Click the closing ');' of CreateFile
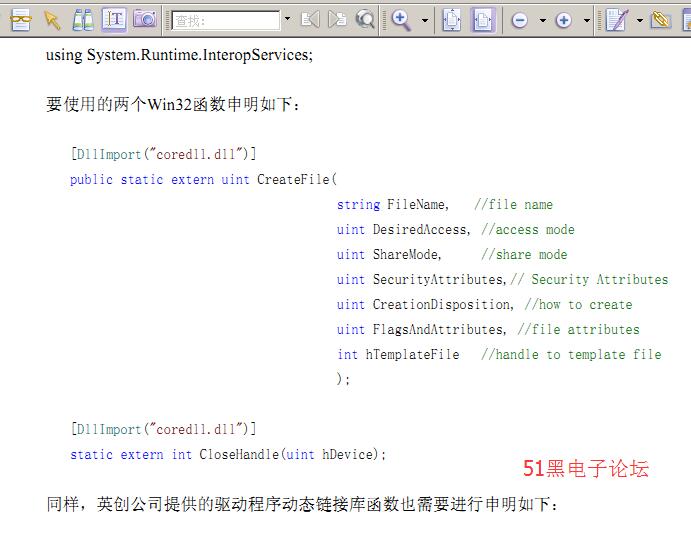Screen dimensions: 691x543 [343, 379]
